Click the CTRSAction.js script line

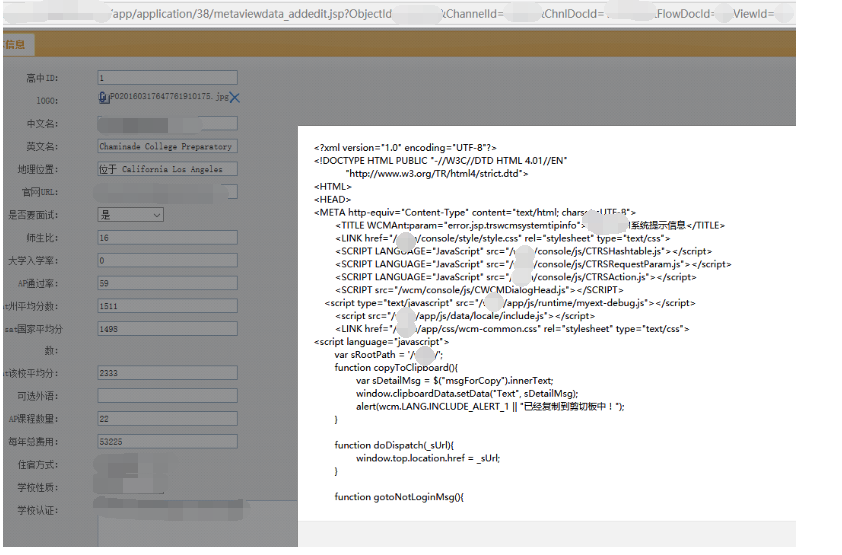516,277
